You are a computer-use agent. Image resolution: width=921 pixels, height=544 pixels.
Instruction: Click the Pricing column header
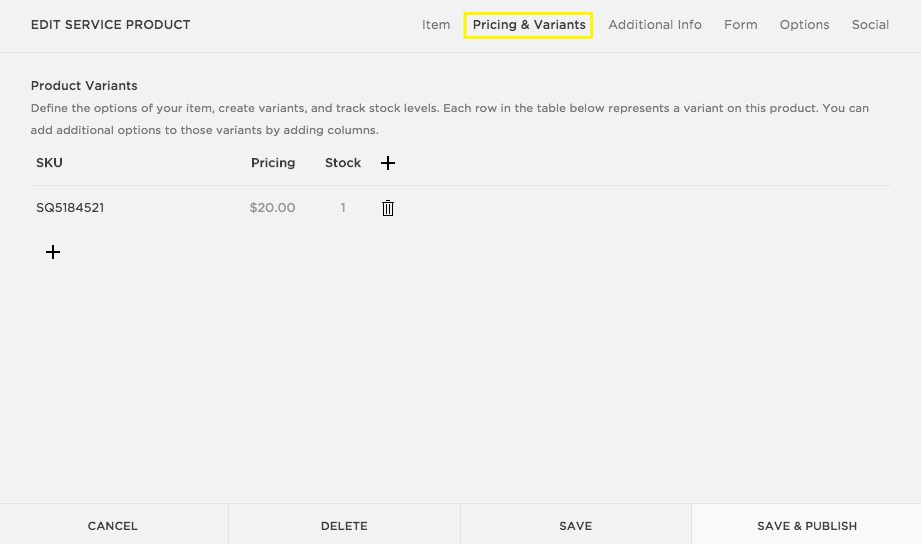coord(273,163)
